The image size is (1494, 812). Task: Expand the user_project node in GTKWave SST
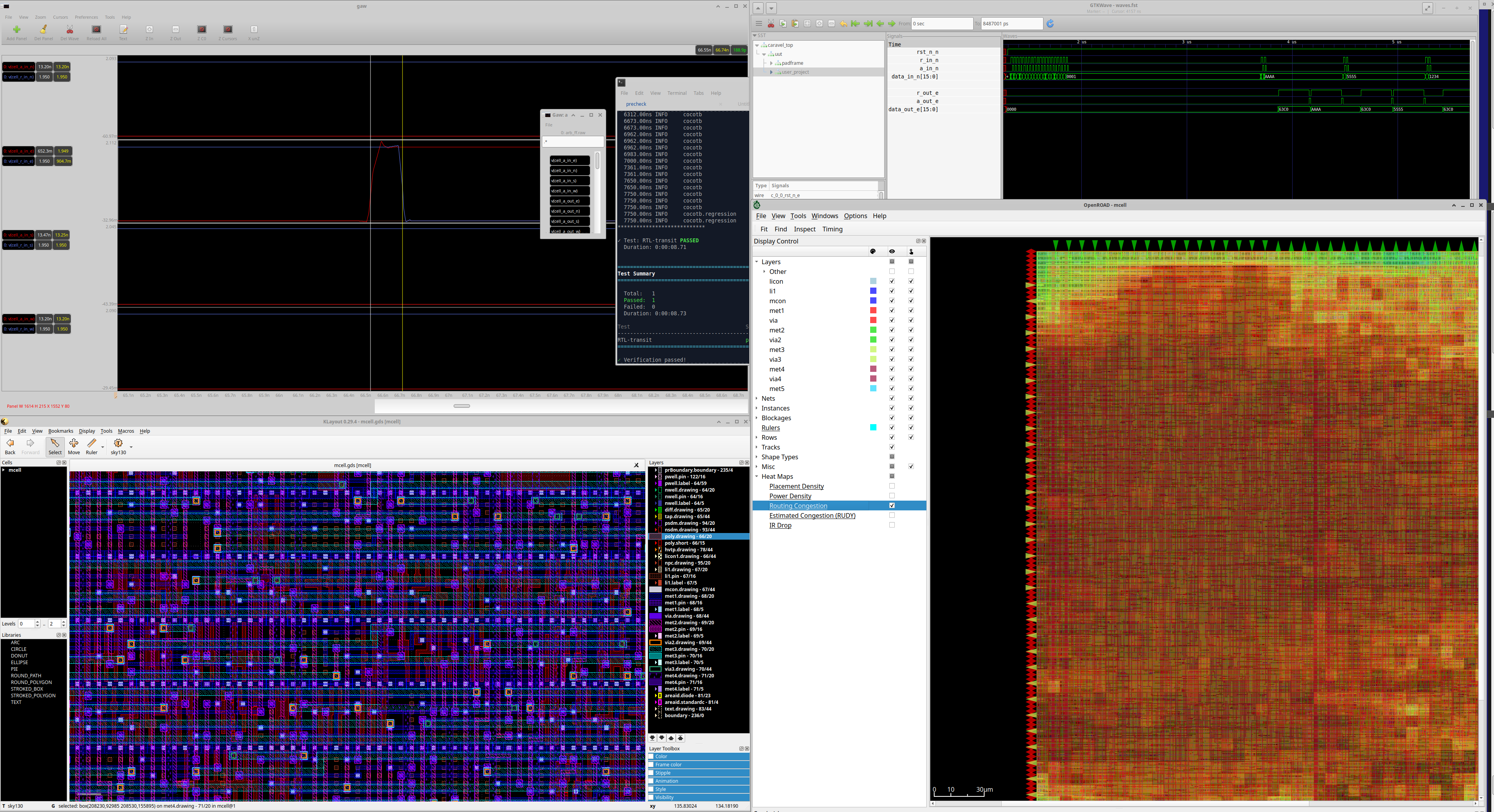(x=771, y=72)
